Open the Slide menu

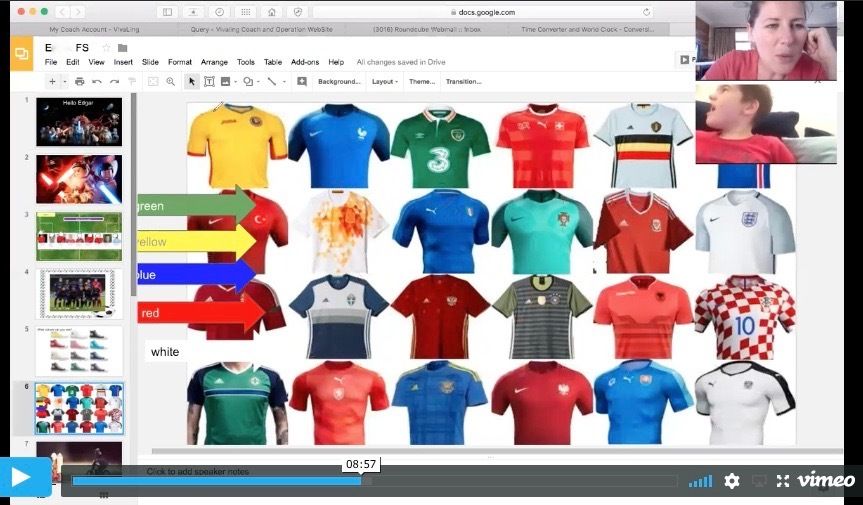pos(150,62)
